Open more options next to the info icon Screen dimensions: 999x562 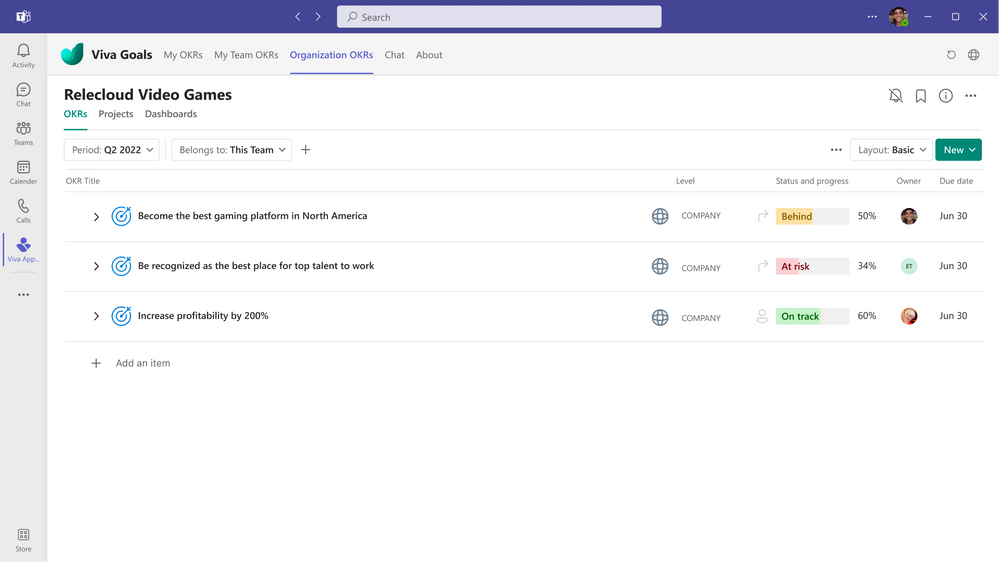click(x=971, y=96)
